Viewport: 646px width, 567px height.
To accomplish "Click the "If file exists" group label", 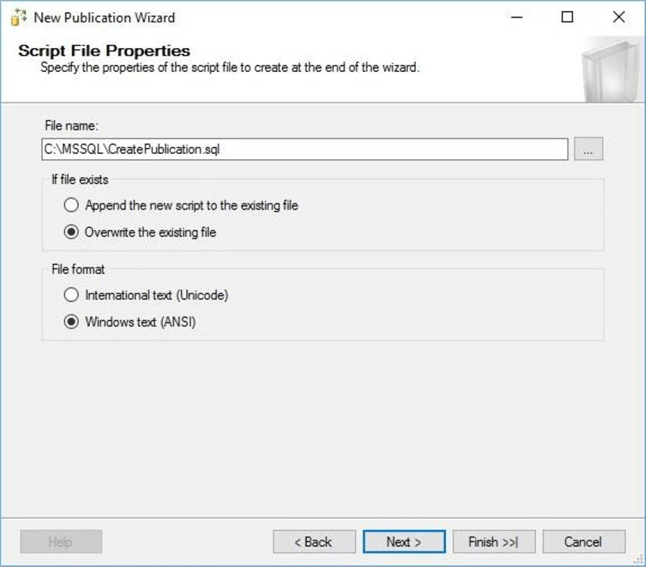I will (80, 179).
